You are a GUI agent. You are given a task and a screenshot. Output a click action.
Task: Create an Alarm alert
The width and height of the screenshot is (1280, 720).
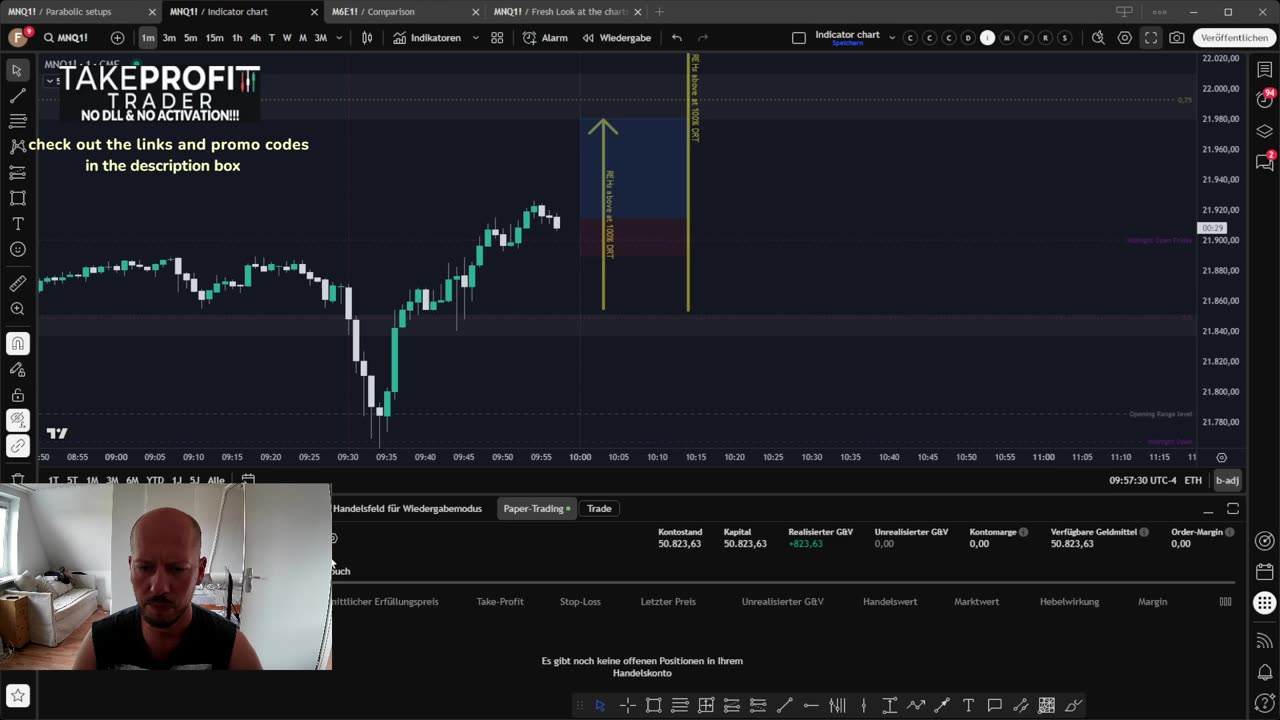[545, 38]
